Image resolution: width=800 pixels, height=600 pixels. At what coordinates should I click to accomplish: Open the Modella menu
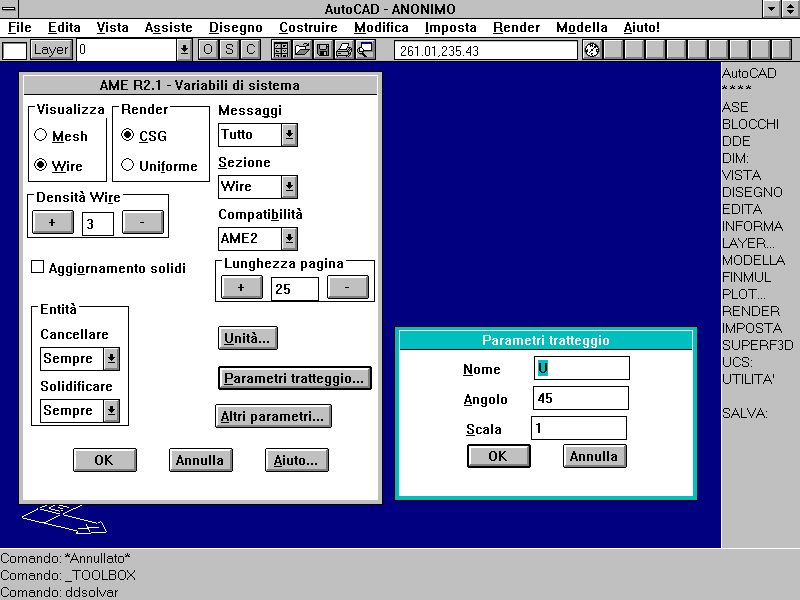[x=582, y=27]
